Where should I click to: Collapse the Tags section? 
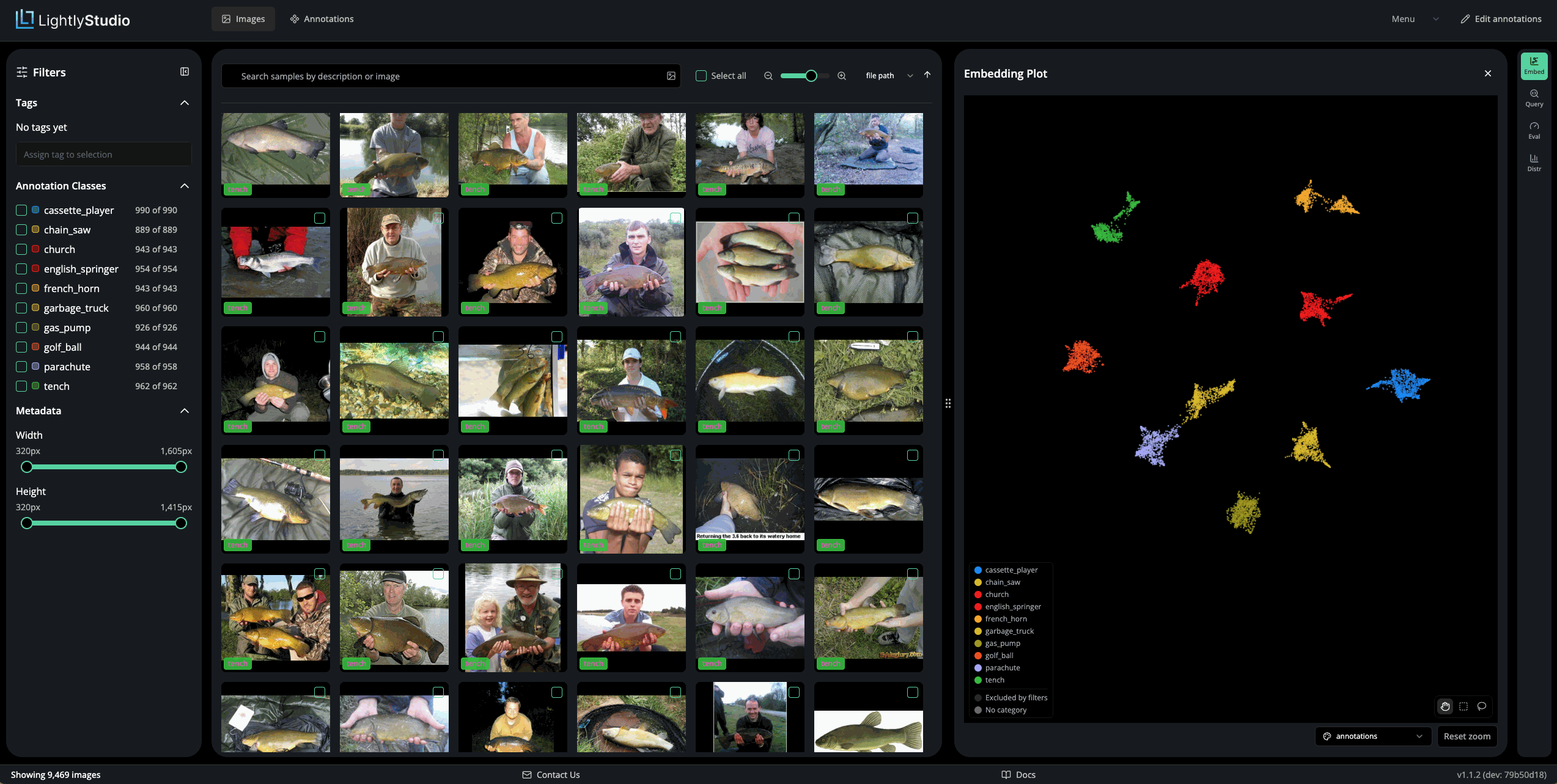185,103
